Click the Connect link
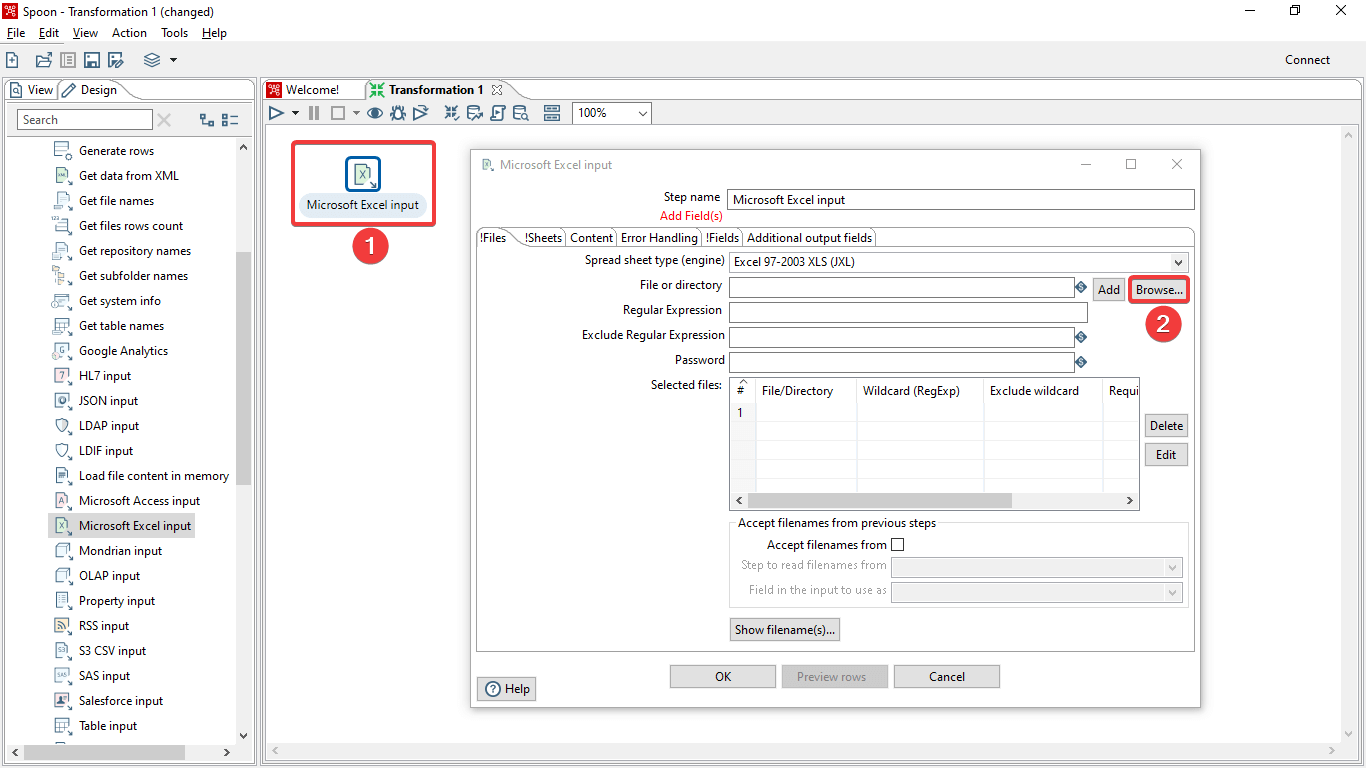This screenshot has height=768, width=1366. (1307, 60)
